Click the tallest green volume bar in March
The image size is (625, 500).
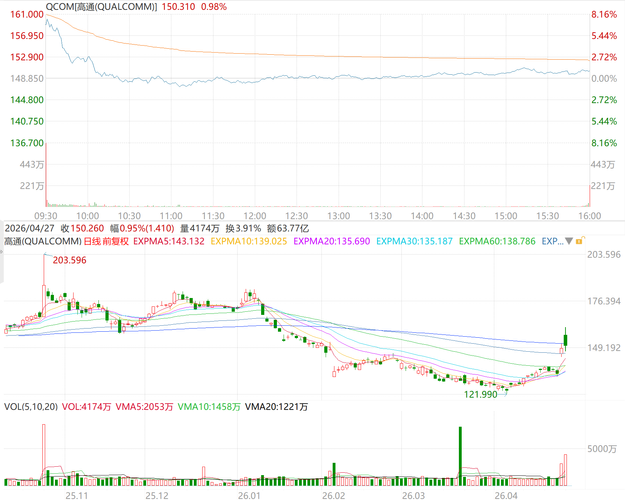(460, 456)
